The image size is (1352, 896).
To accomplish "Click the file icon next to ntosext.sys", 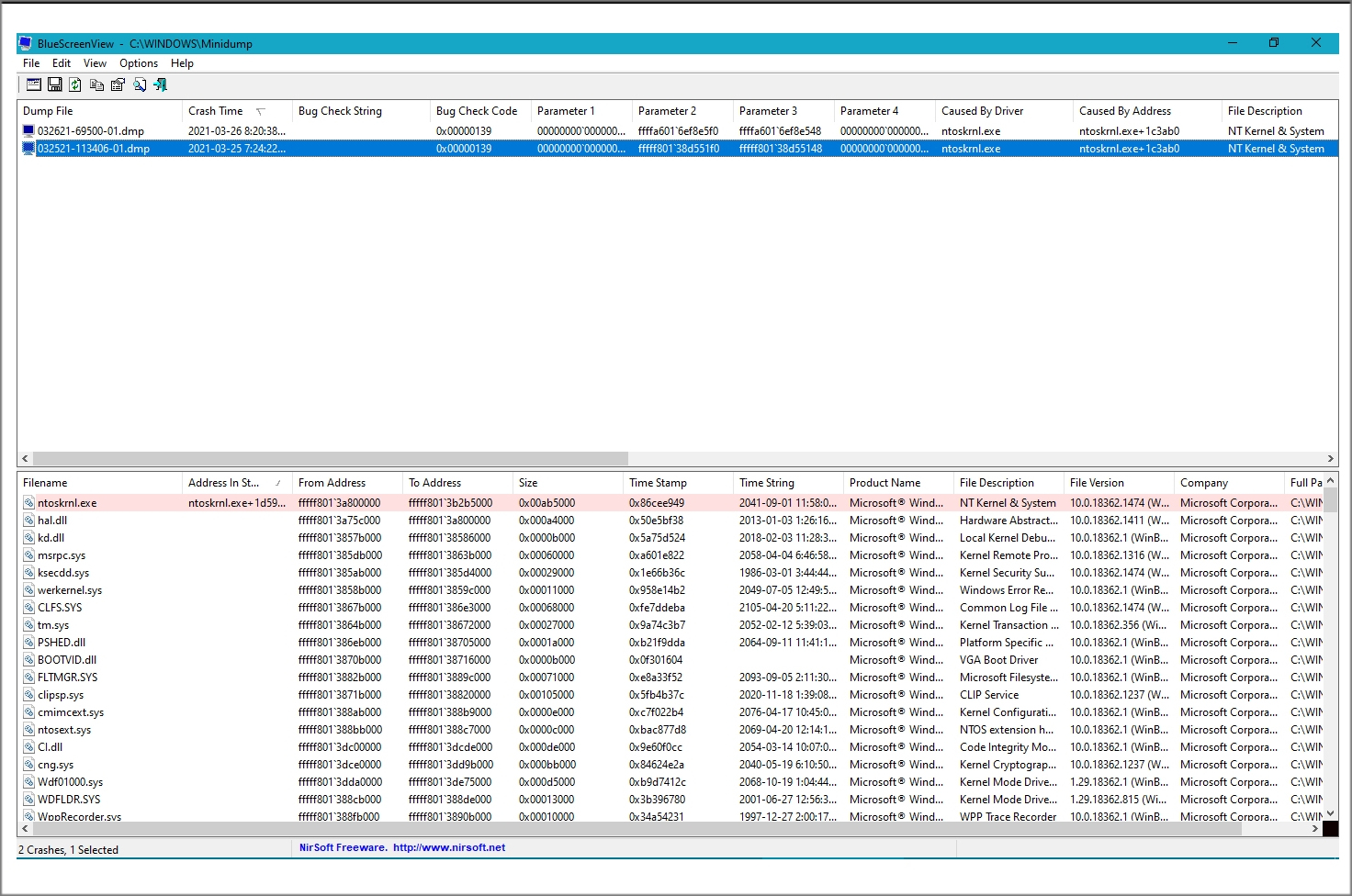I will 29,730.
